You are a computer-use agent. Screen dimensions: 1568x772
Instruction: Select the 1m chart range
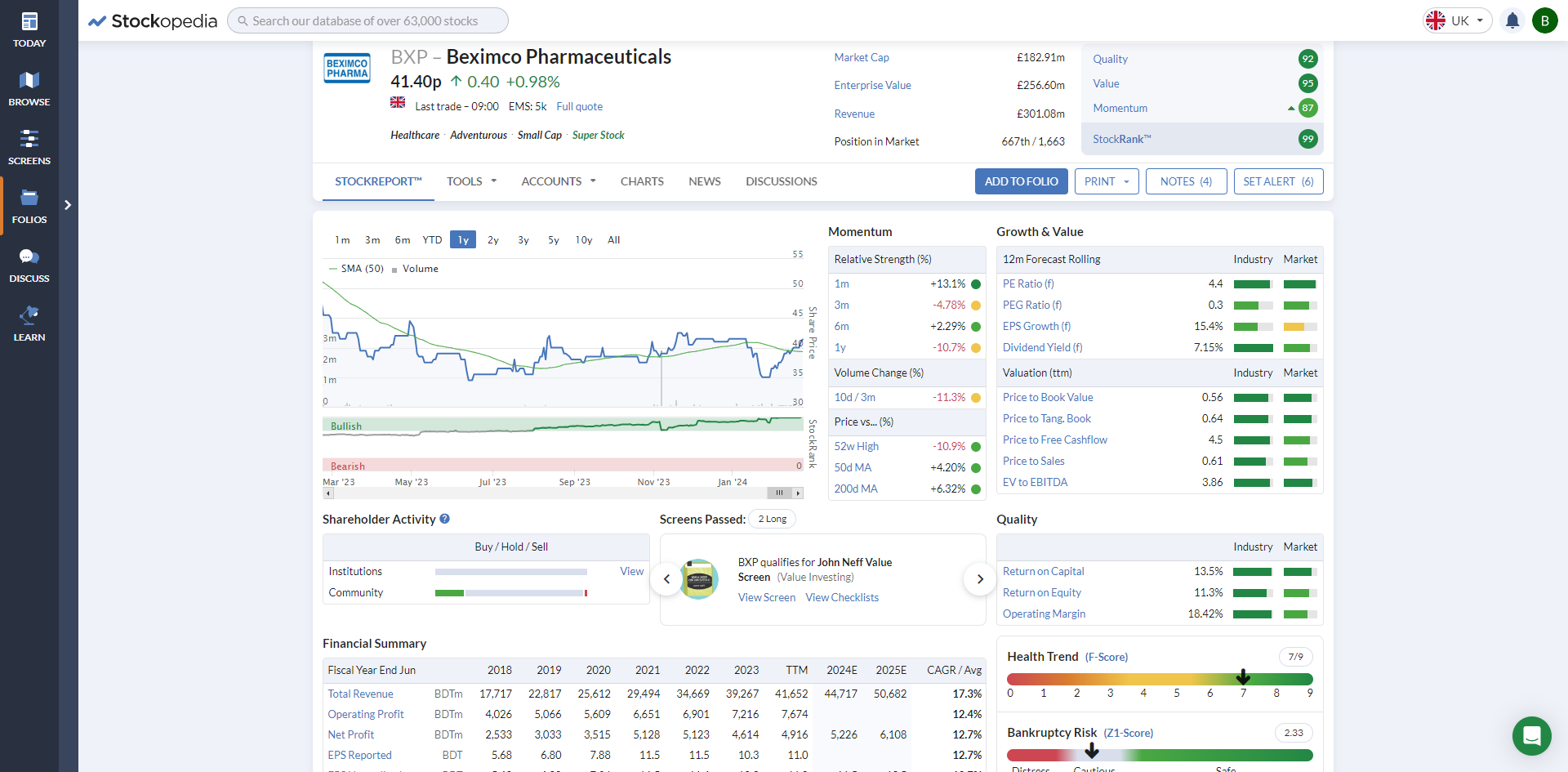coord(342,240)
